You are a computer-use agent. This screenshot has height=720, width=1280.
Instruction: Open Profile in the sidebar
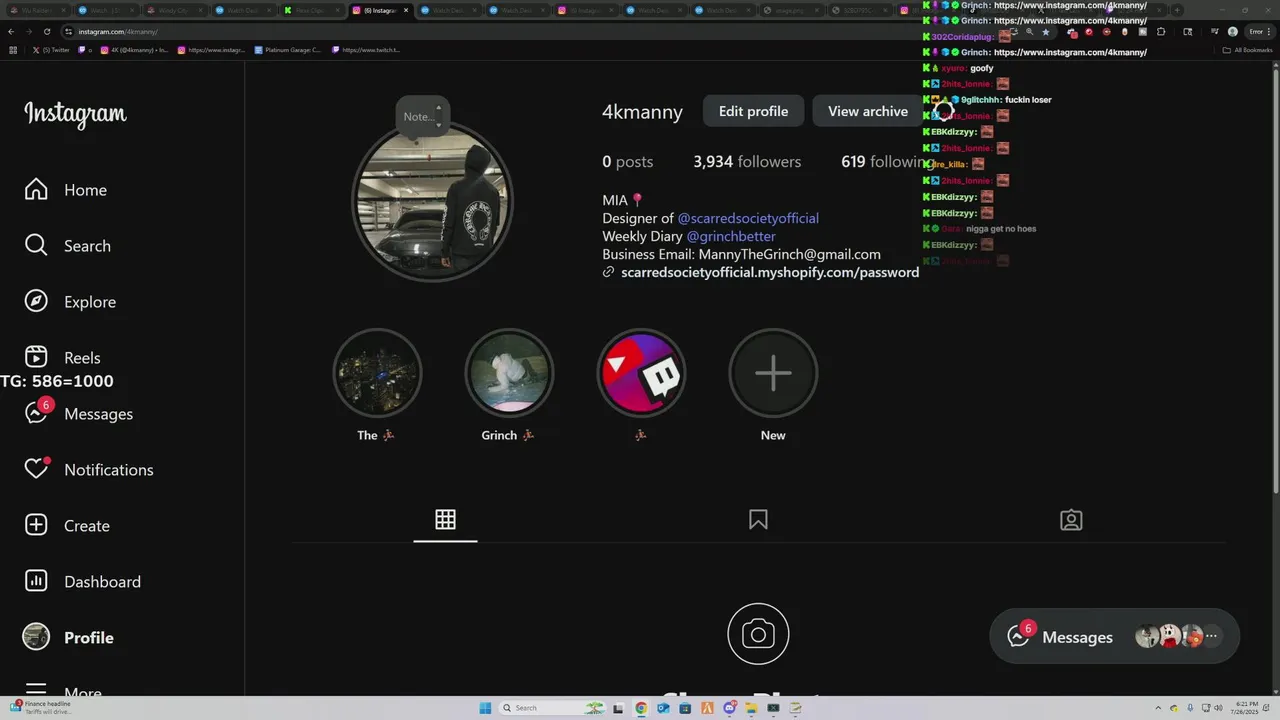(x=69, y=637)
